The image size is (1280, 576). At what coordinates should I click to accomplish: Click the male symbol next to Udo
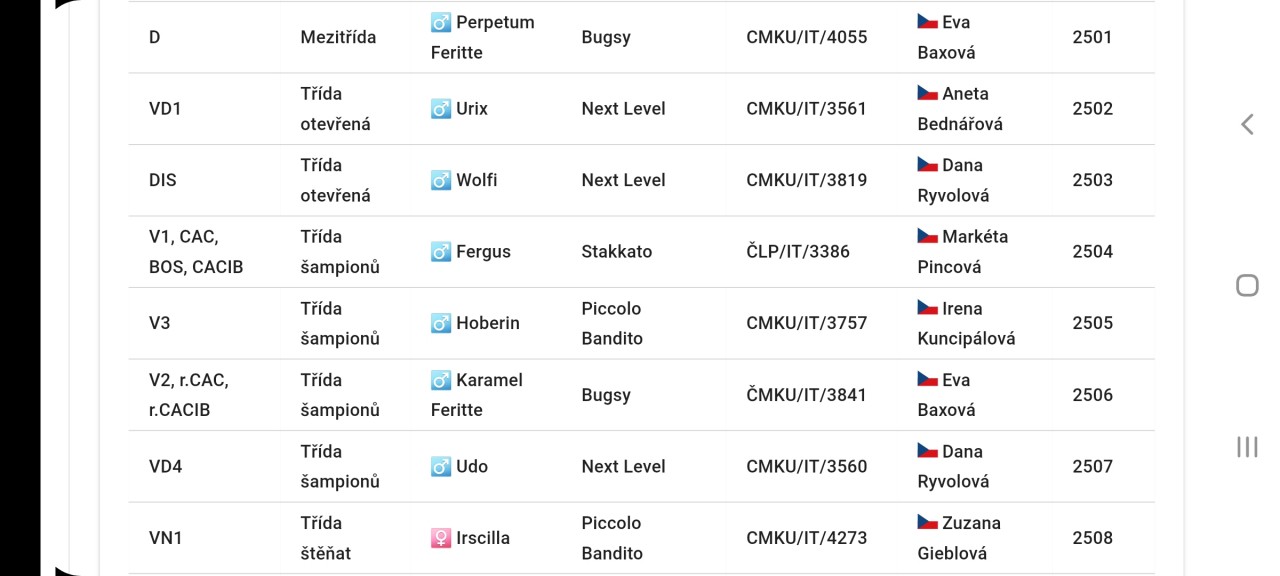tap(441, 466)
